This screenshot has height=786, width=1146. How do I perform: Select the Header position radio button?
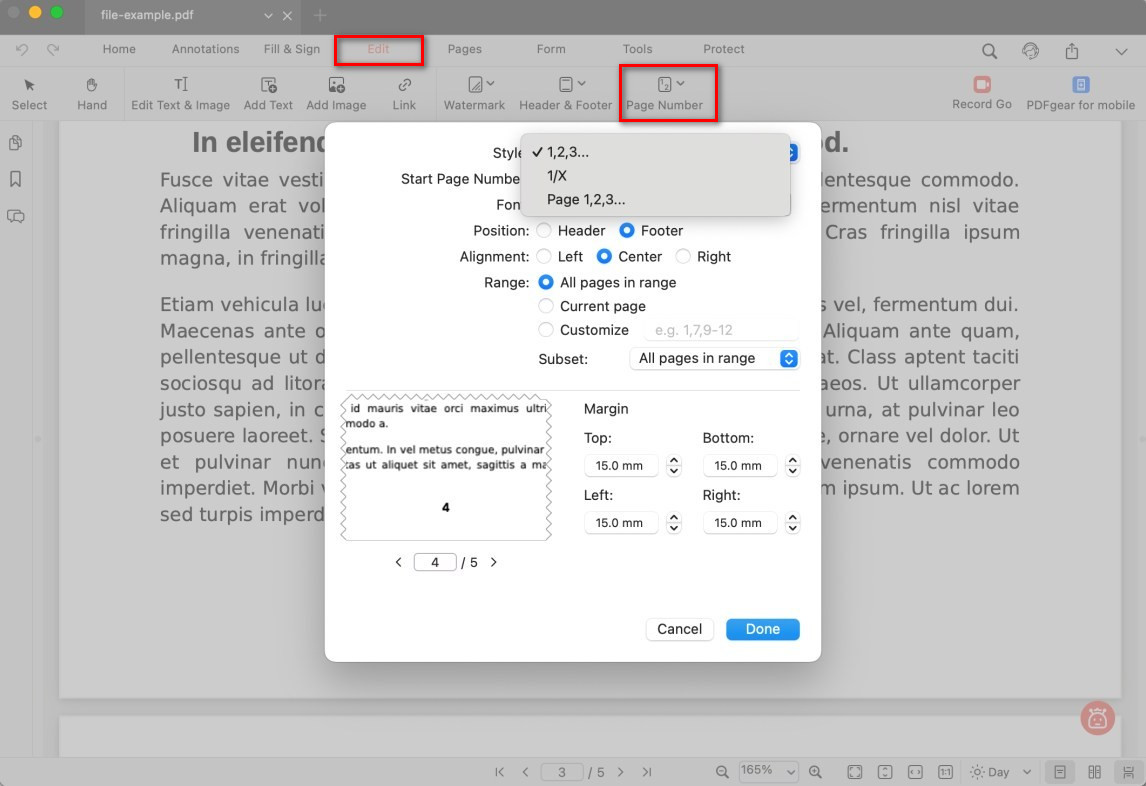pos(544,231)
